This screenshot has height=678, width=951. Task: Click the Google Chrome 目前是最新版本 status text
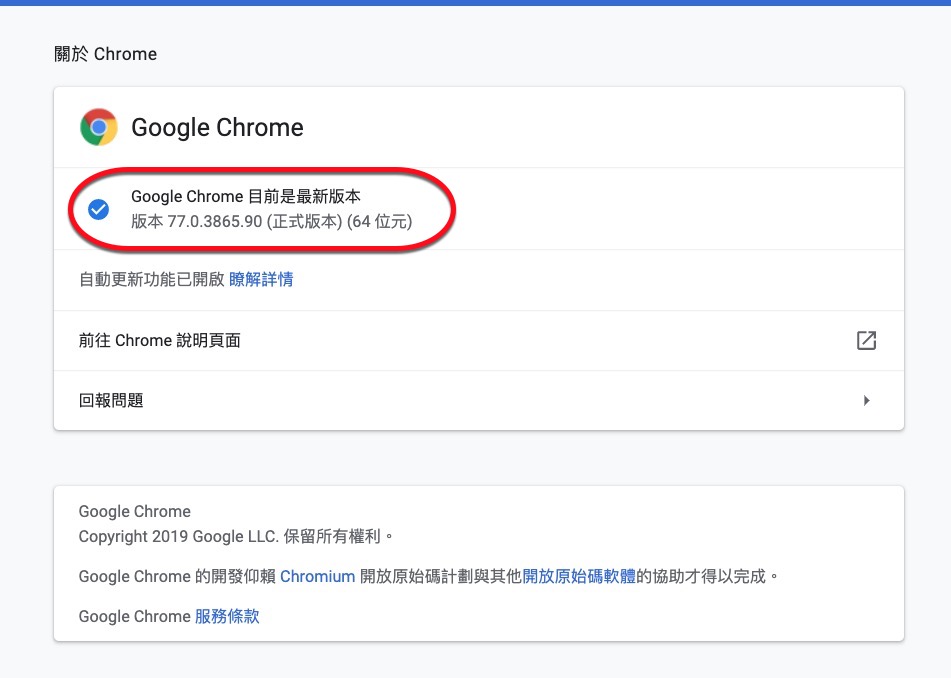(245, 197)
